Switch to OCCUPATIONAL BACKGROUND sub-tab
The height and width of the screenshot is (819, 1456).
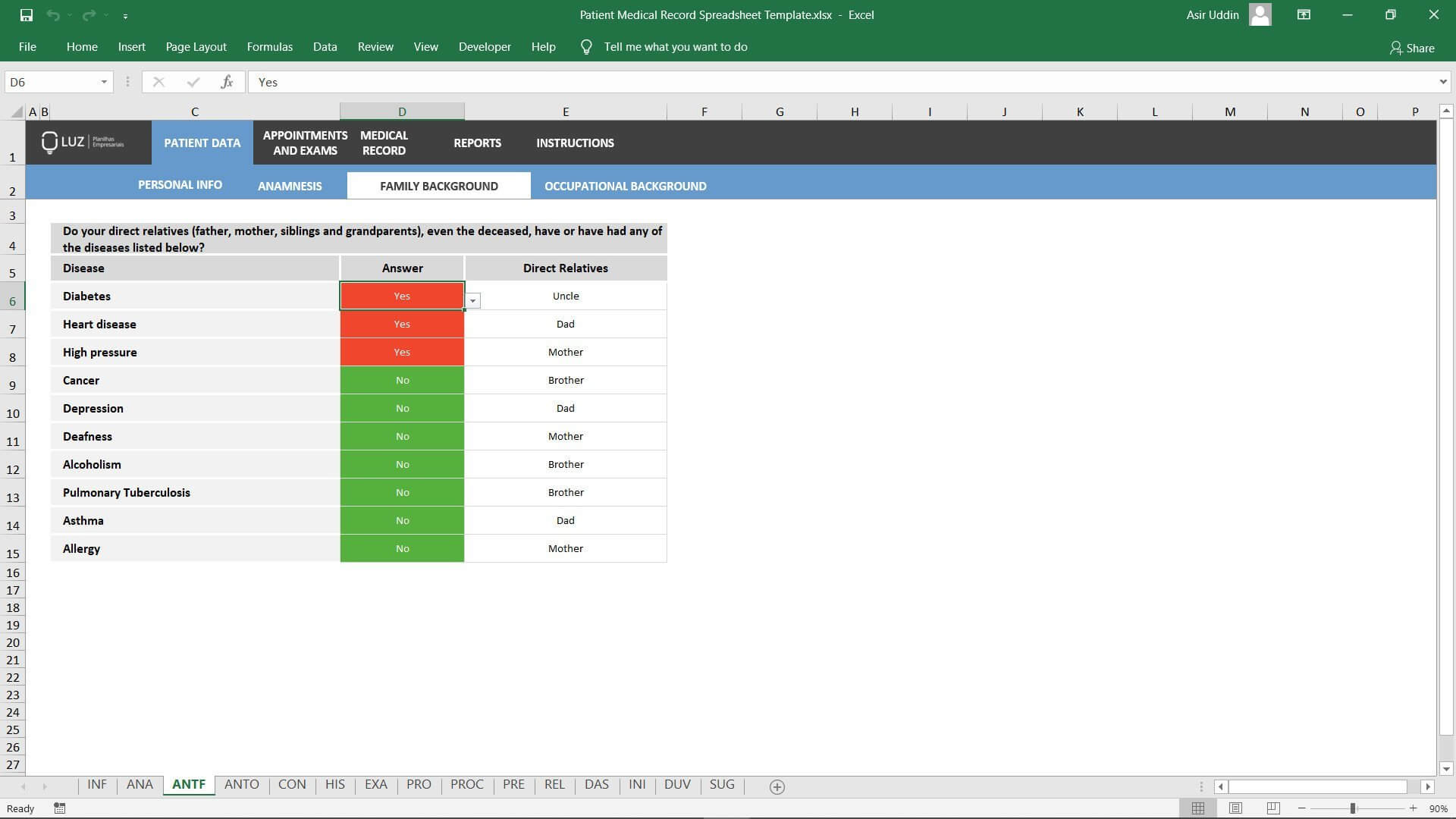point(625,186)
